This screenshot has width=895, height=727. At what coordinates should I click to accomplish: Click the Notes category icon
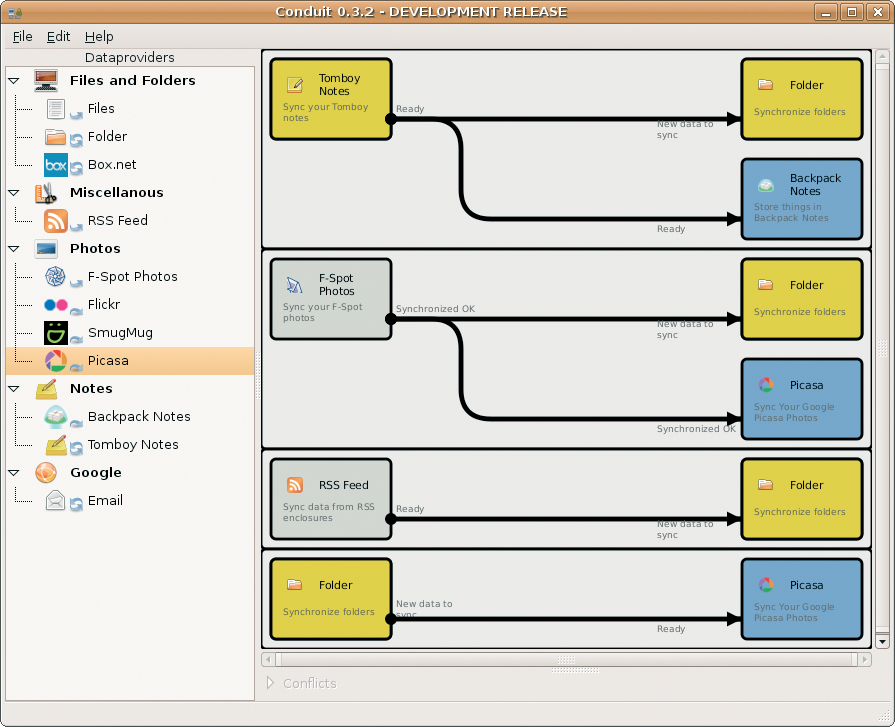[46, 389]
